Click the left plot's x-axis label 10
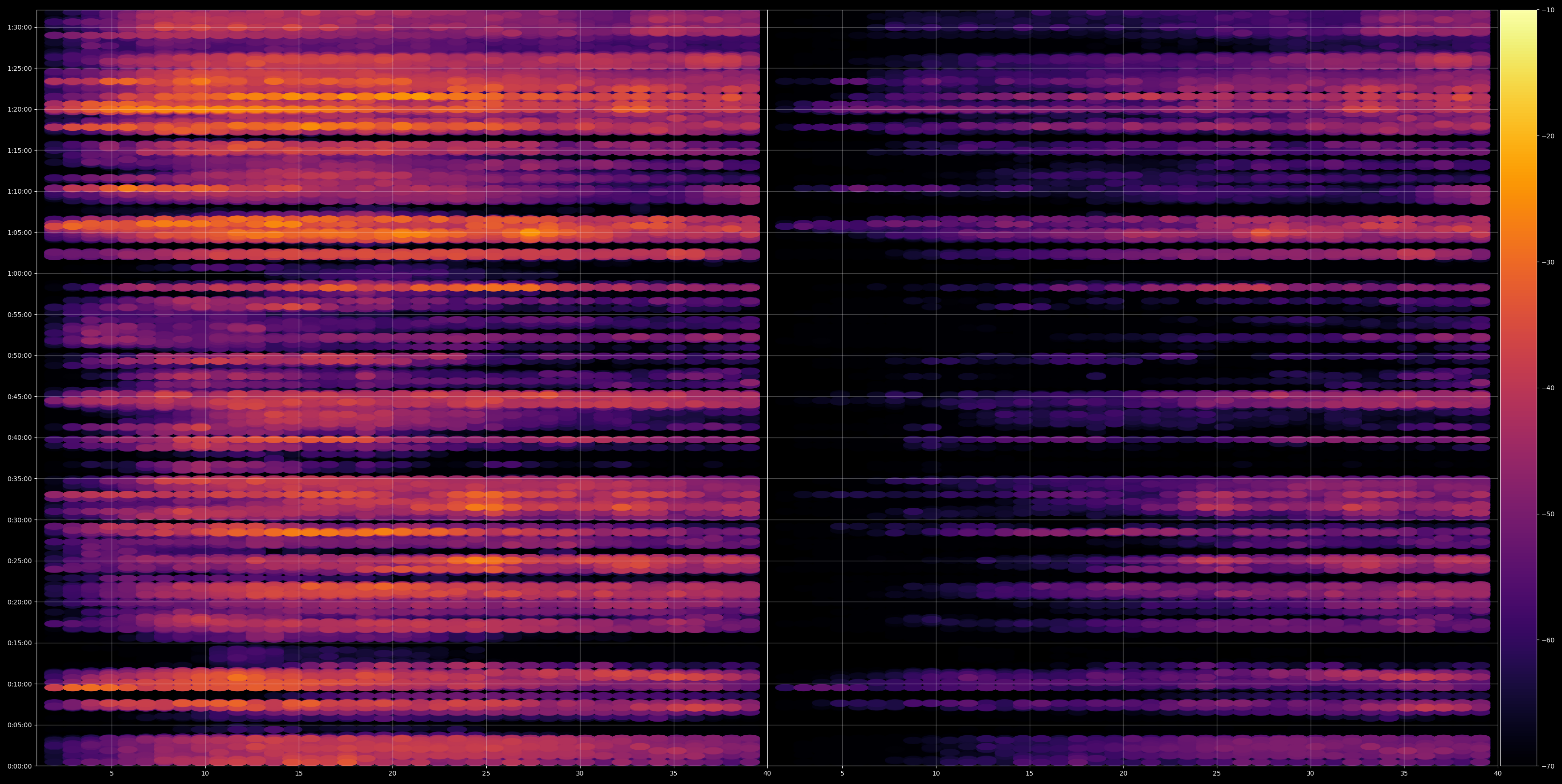1562x784 pixels. 205,774
